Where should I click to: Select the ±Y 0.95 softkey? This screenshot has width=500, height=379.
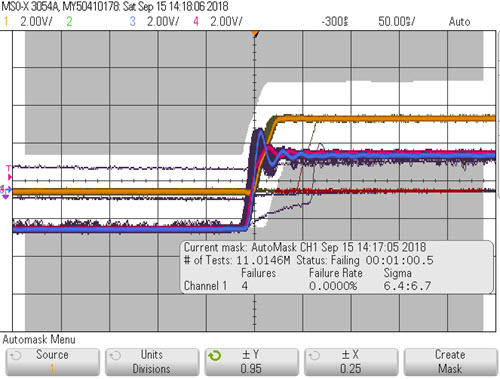click(252, 362)
